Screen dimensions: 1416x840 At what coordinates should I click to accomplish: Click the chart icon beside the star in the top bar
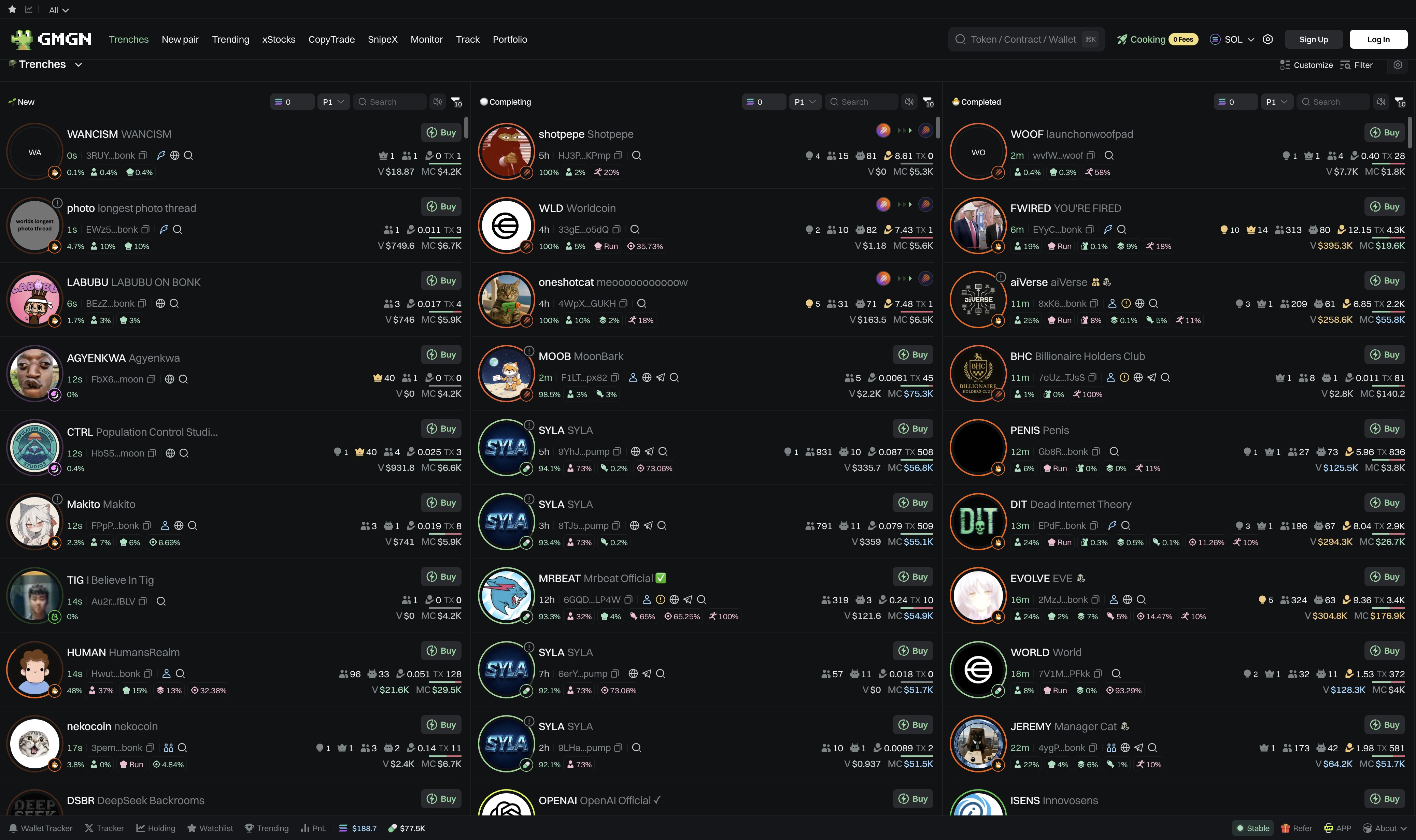pos(29,10)
